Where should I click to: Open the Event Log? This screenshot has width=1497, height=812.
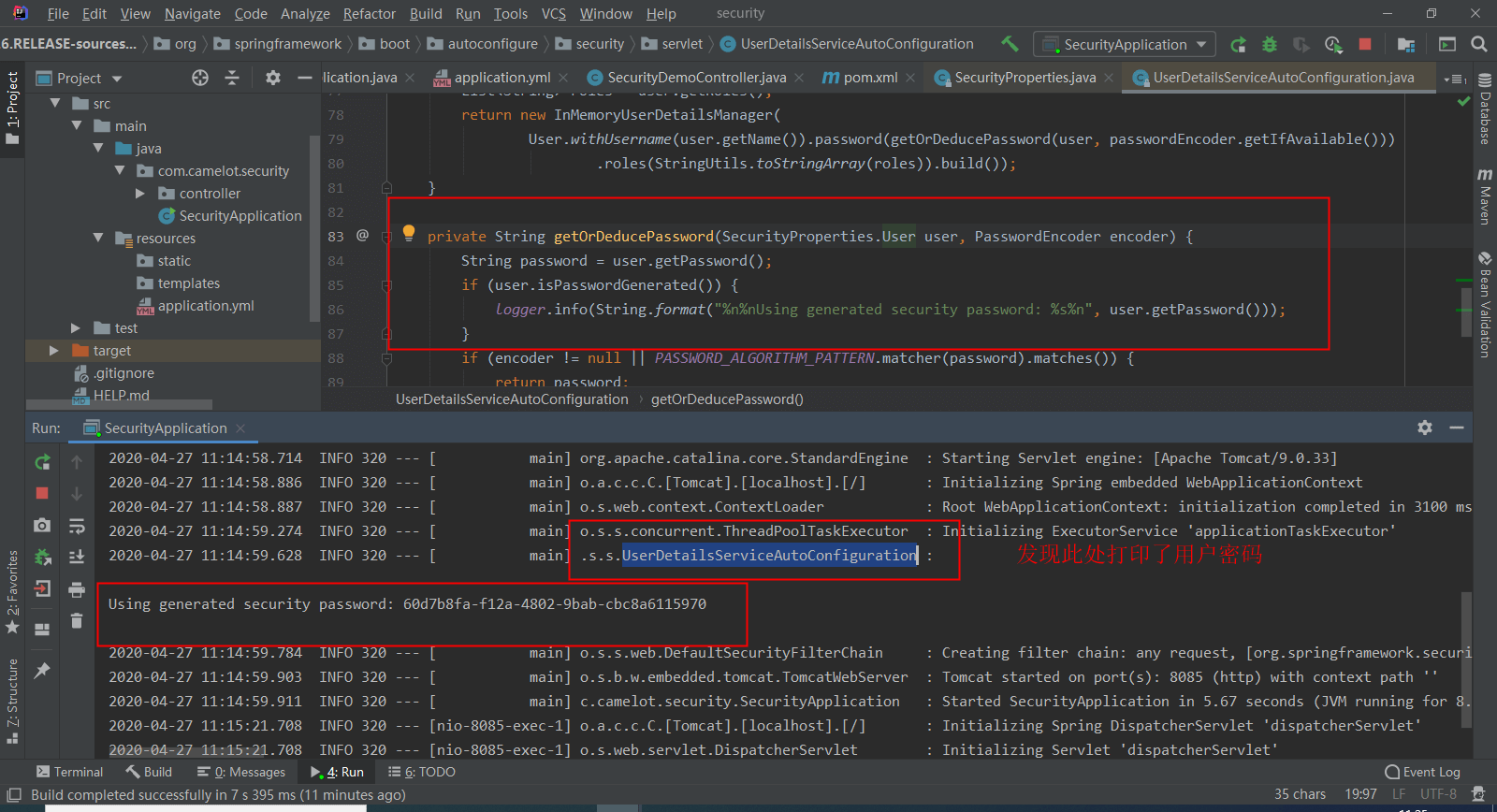pos(1422,772)
